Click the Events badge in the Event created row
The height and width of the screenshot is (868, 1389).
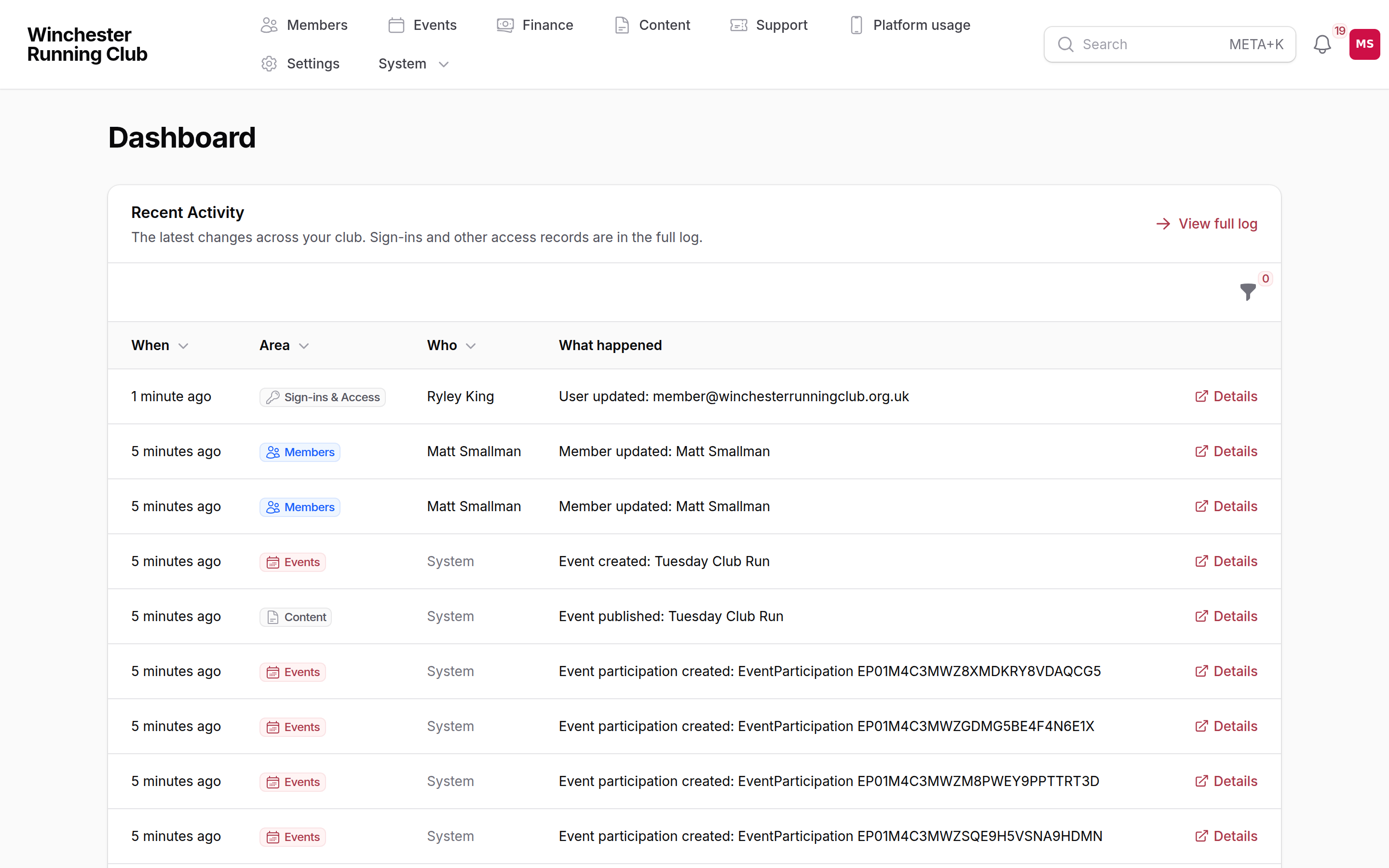coord(293,561)
